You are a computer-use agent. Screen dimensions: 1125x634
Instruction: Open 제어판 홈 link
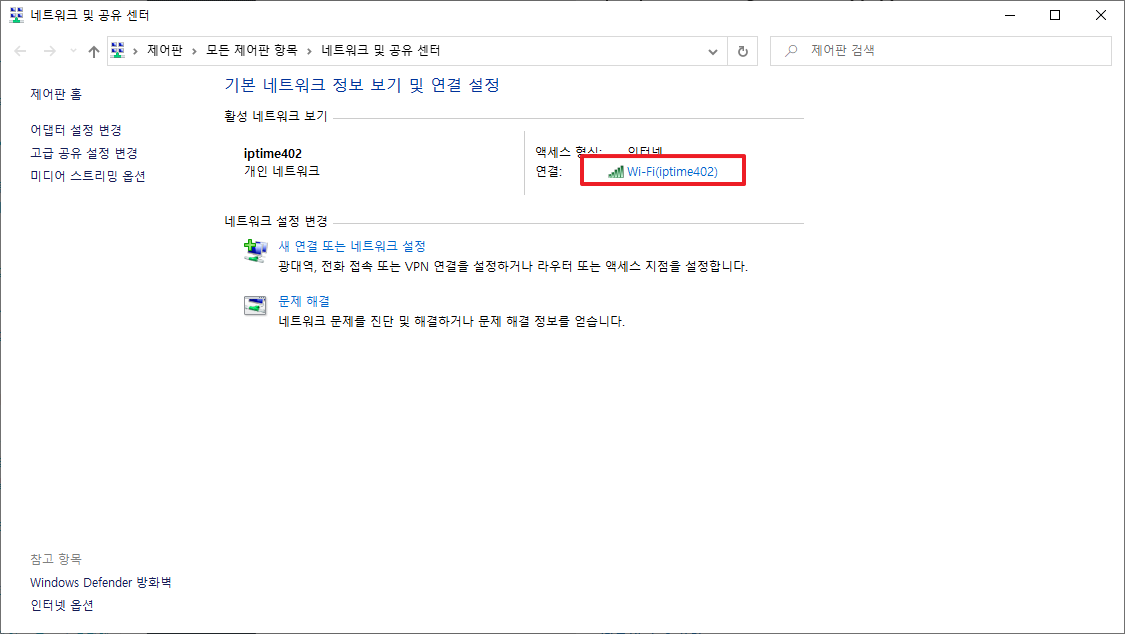click(56, 94)
